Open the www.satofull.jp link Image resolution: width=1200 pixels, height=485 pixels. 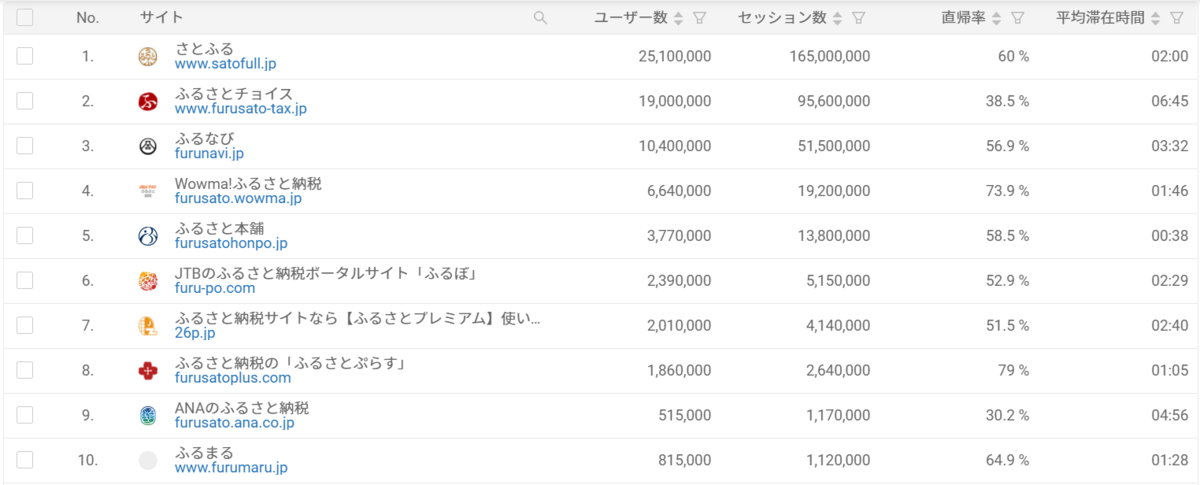[x=225, y=64]
